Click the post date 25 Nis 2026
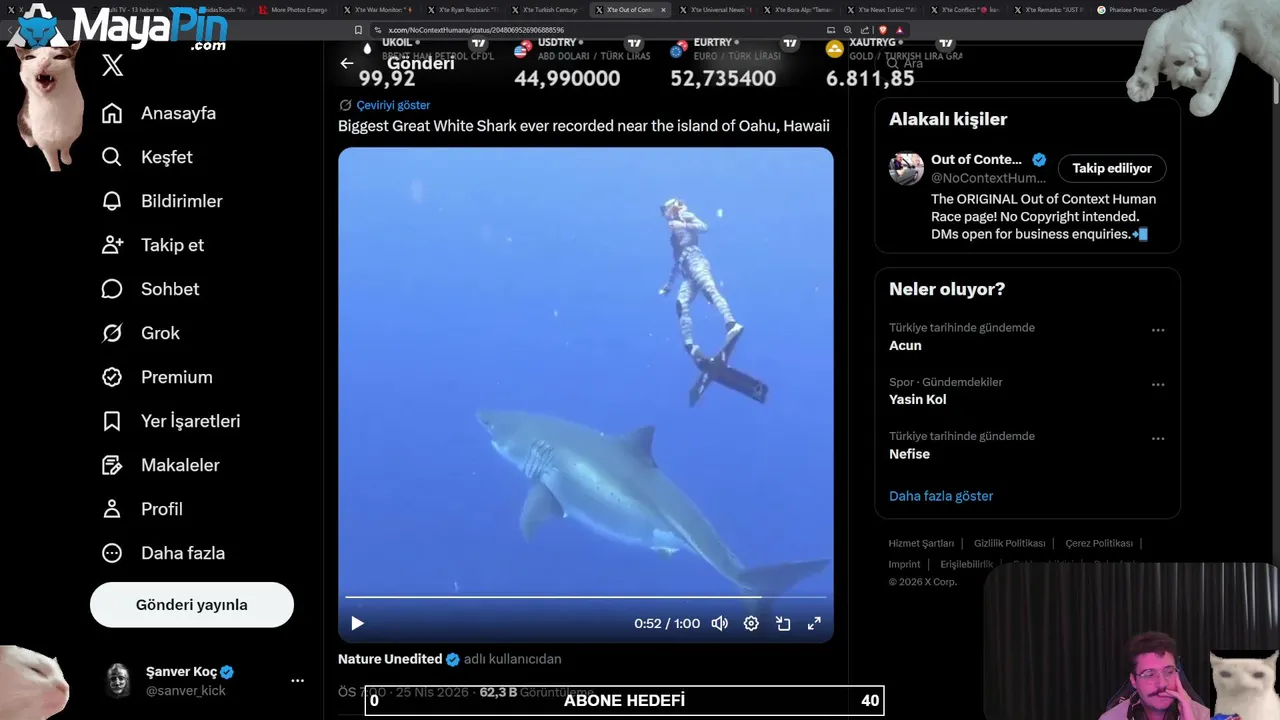1280x720 pixels. tap(433, 691)
